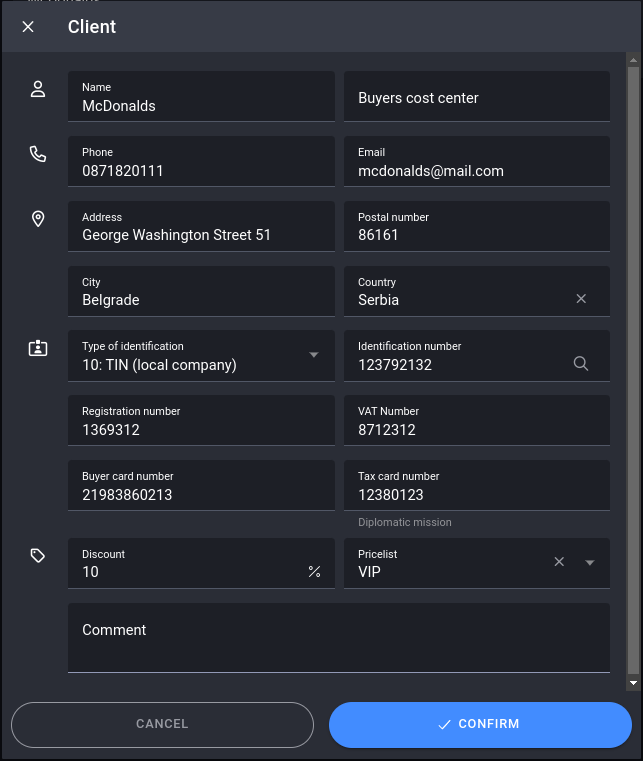Edit the Registration number field 1369312
Viewport: 643px width, 761px height.
tap(201, 420)
